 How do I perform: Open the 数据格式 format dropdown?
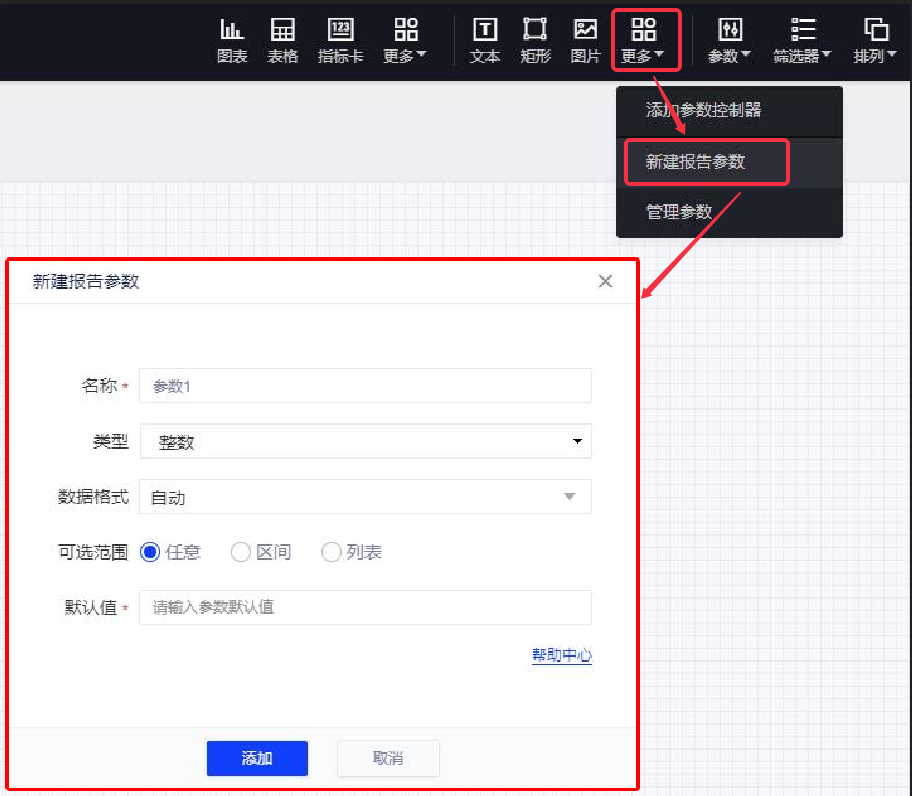click(x=365, y=497)
